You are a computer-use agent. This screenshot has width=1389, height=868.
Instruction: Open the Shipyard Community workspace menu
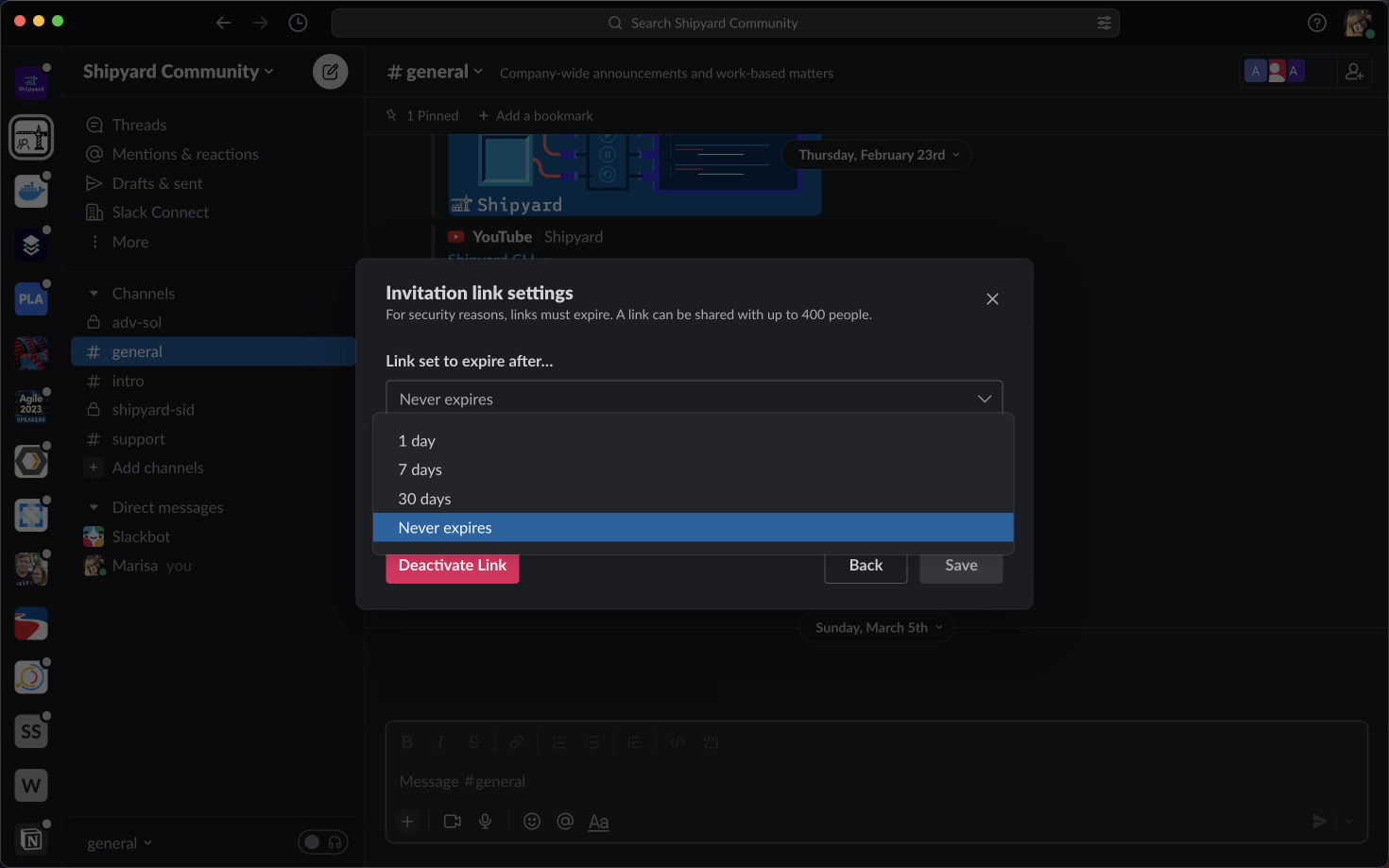178,72
